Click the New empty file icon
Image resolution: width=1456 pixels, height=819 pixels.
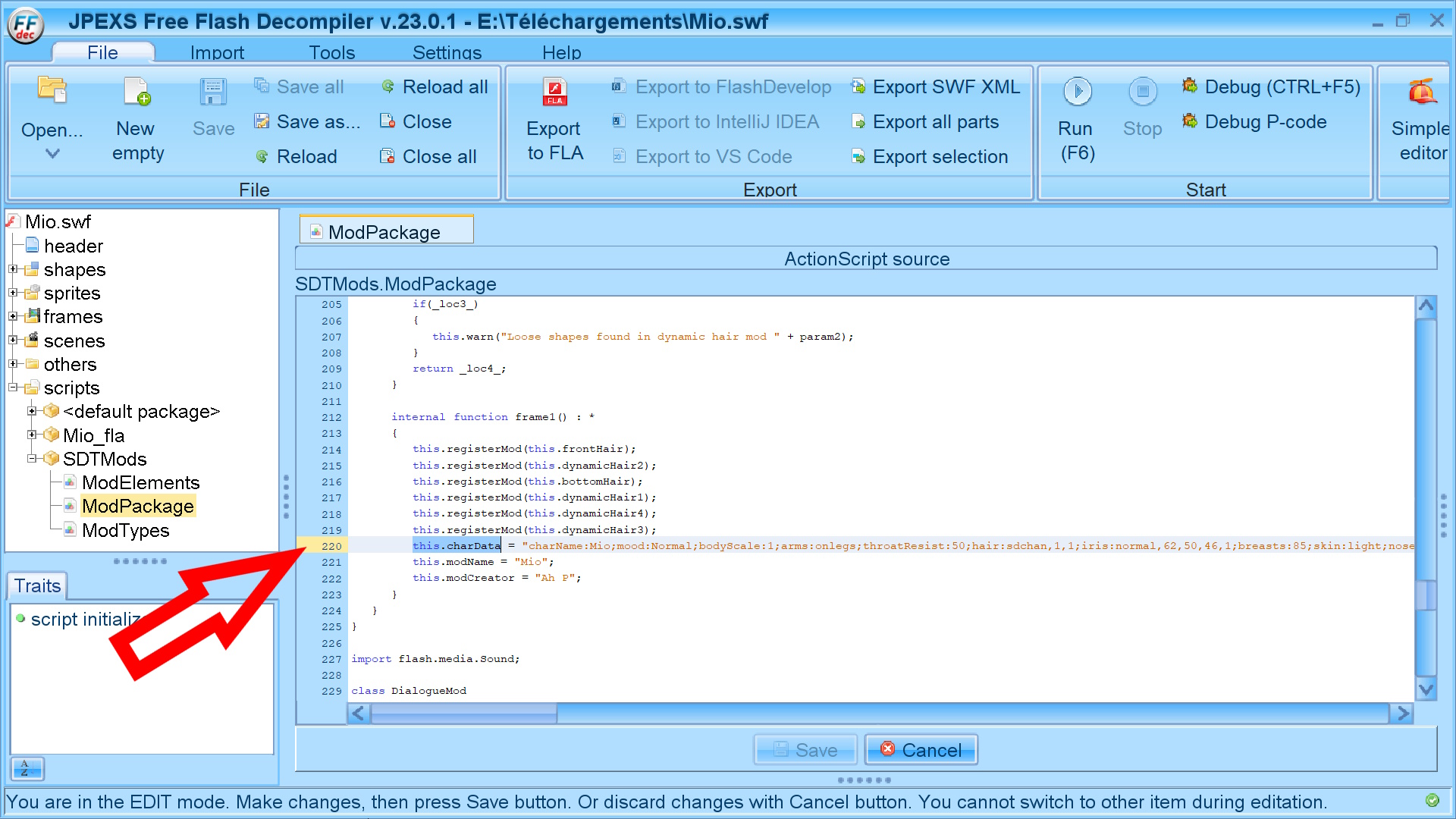(x=137, y=92)
